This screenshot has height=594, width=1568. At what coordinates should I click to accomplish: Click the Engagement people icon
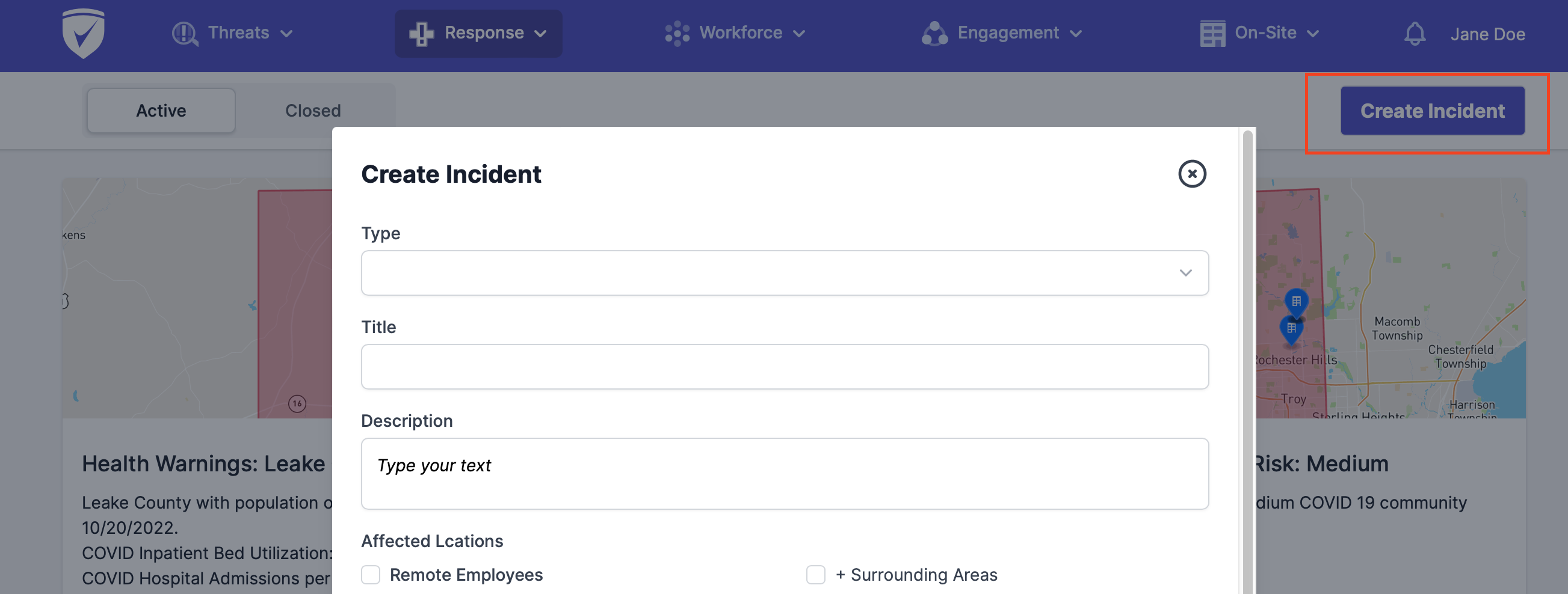tap(934, 34)
